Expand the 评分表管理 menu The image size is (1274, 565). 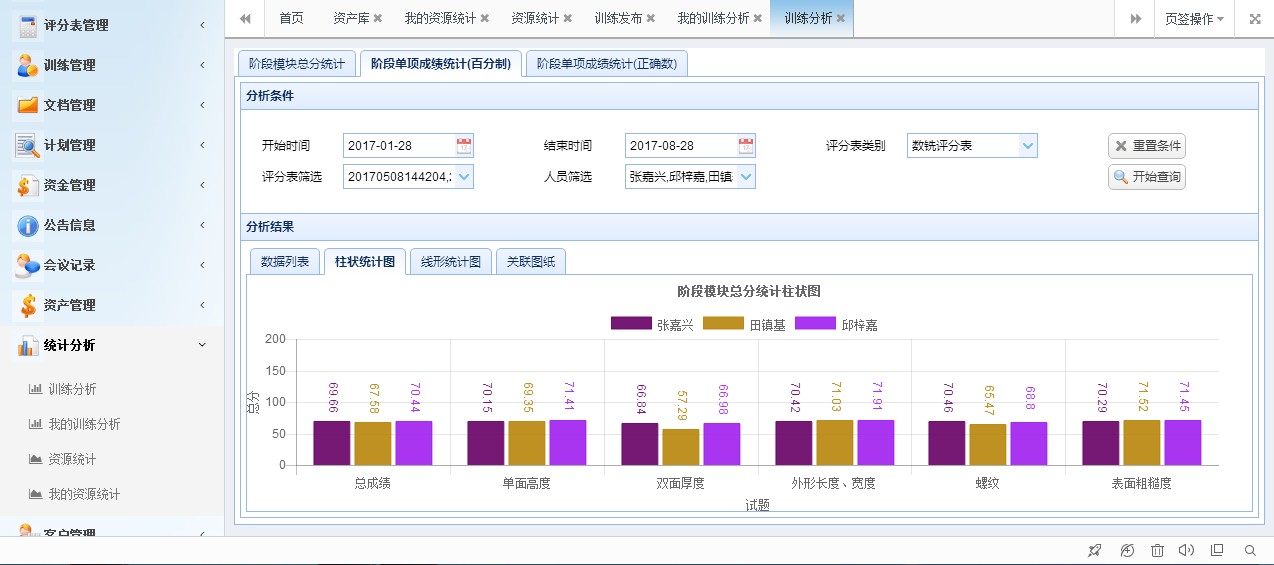[202, 25]
